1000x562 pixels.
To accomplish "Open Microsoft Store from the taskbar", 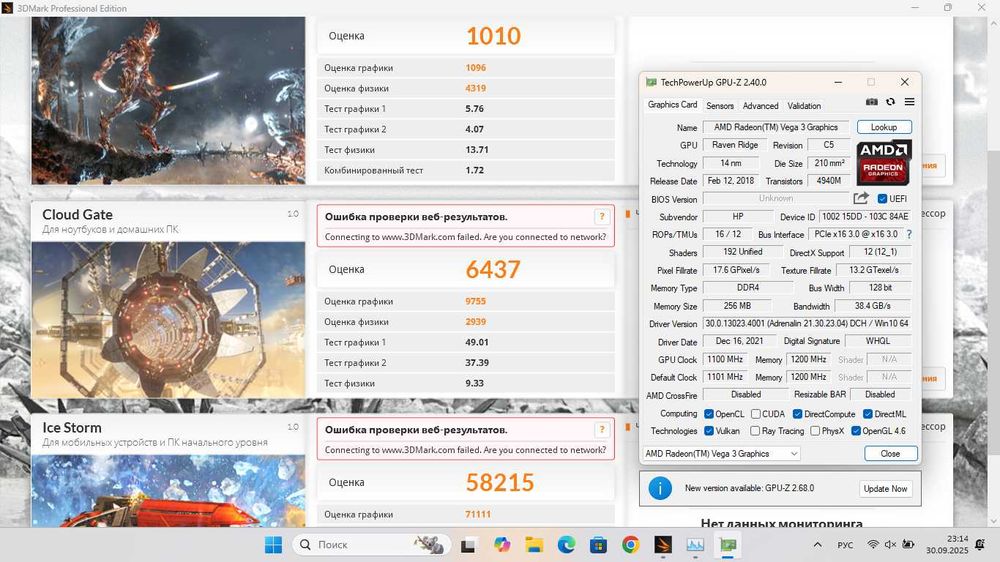I will tap(598, 545).
